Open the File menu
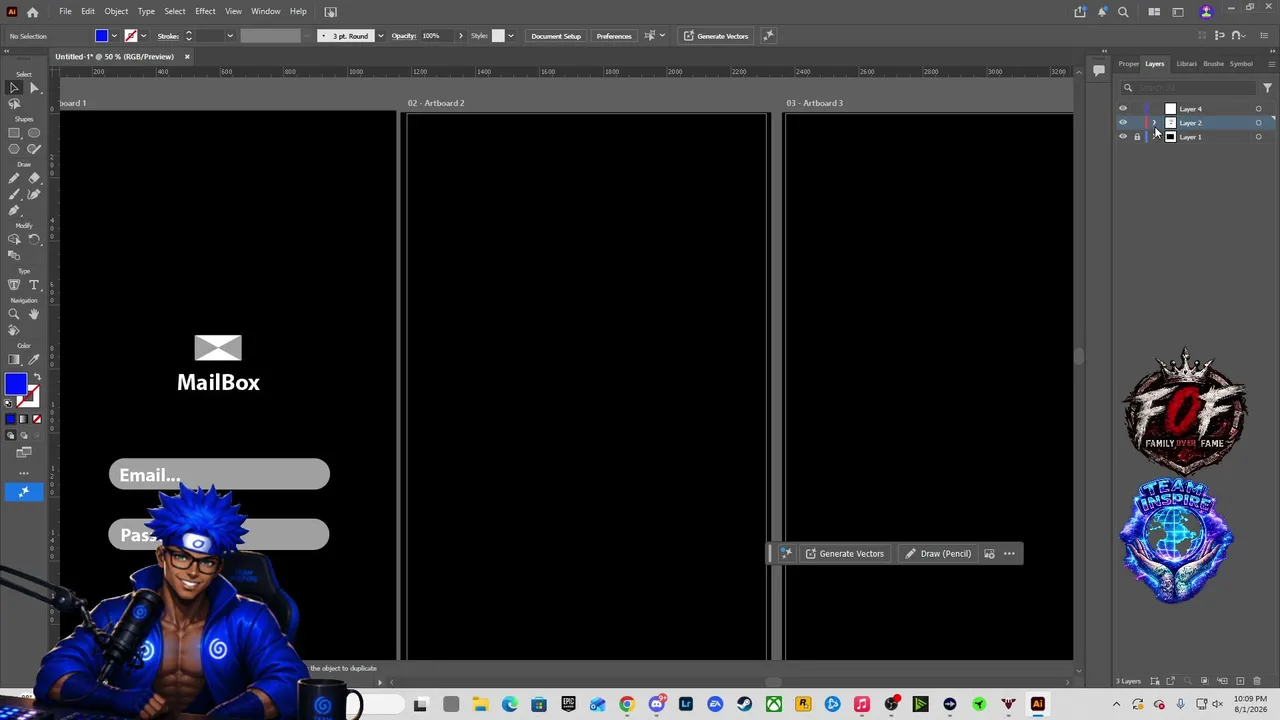 click(x=65, y=11)
